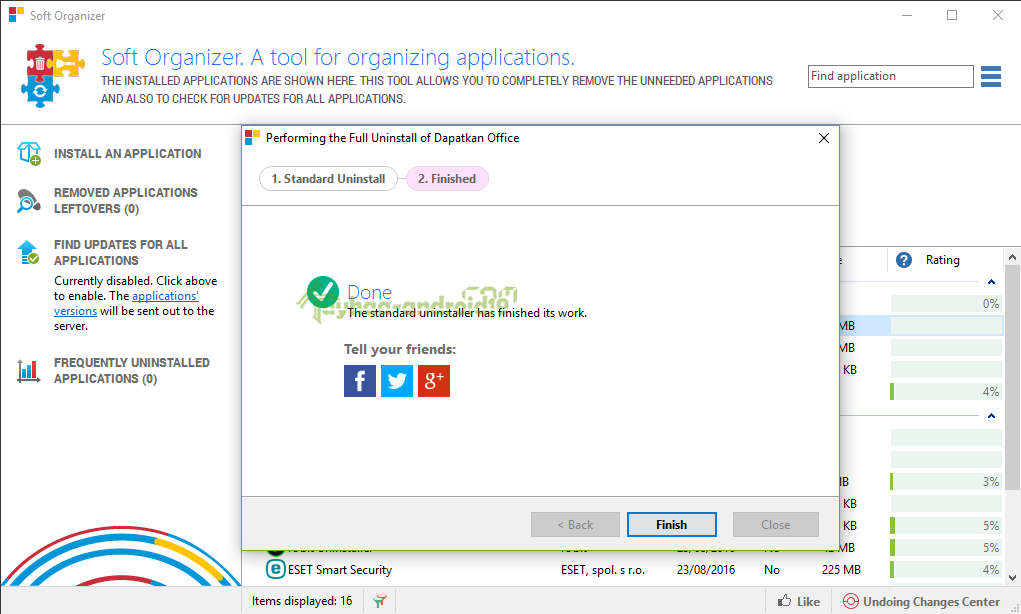Share on Twitter
The image size is (1021, 614).
click(x=397, y=381)
